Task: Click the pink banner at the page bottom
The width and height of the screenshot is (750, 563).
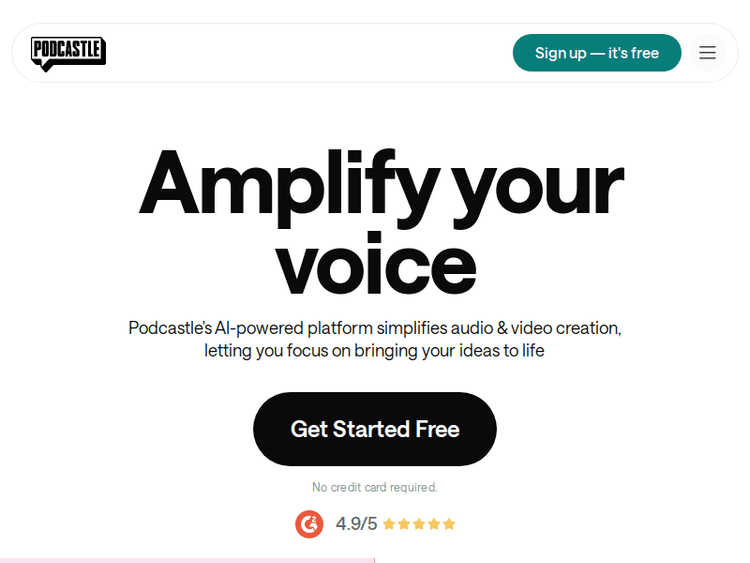Action: pos(187,560)
